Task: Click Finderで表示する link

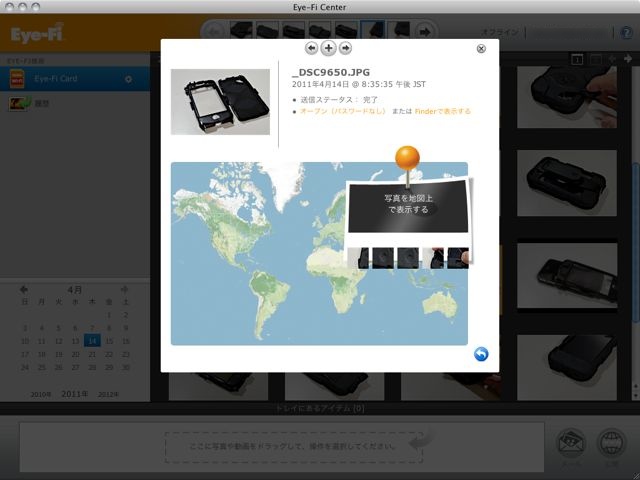Action: click(x=442, y=111)
